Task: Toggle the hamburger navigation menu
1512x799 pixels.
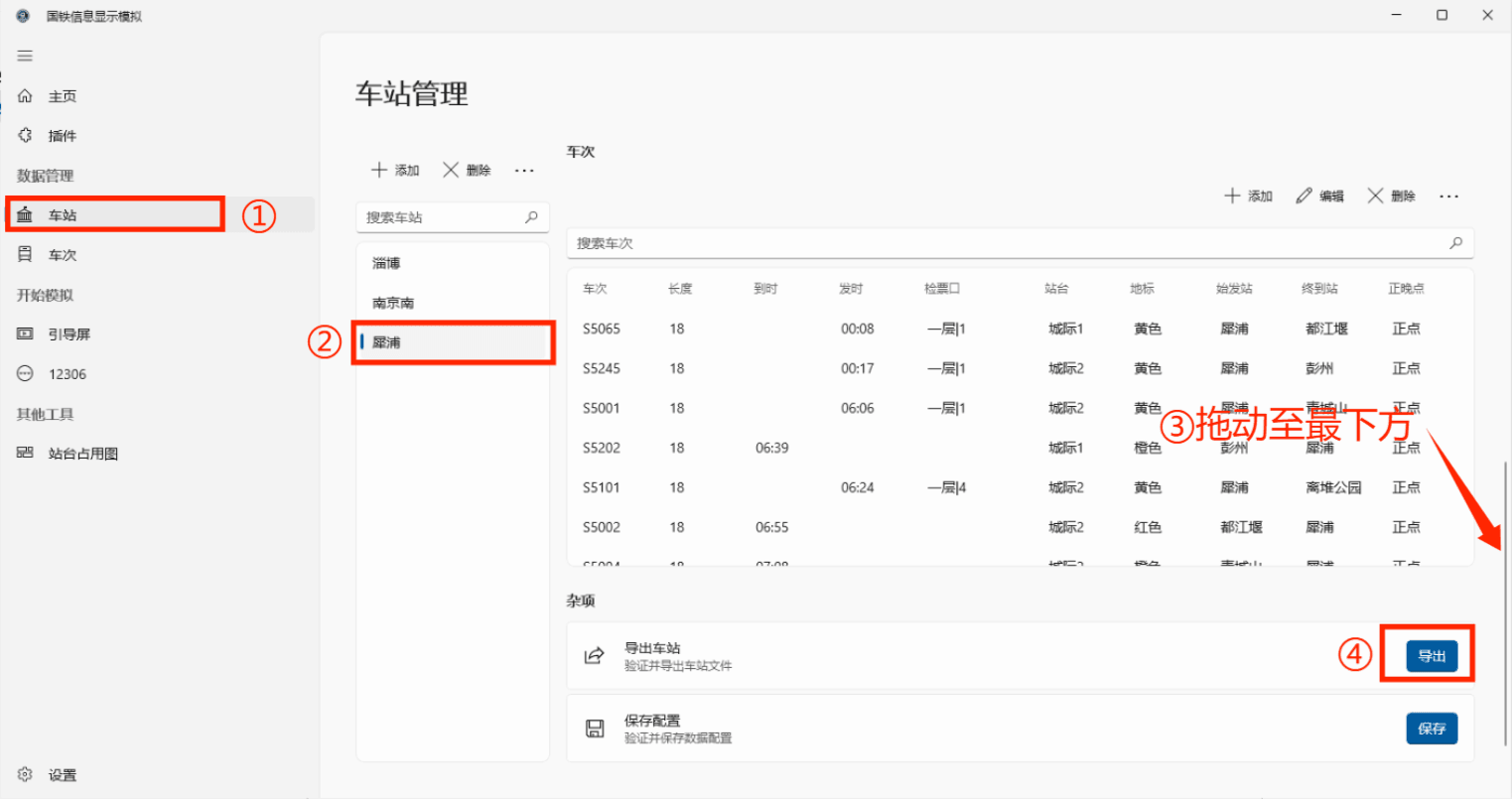Action: click(25, 56)
